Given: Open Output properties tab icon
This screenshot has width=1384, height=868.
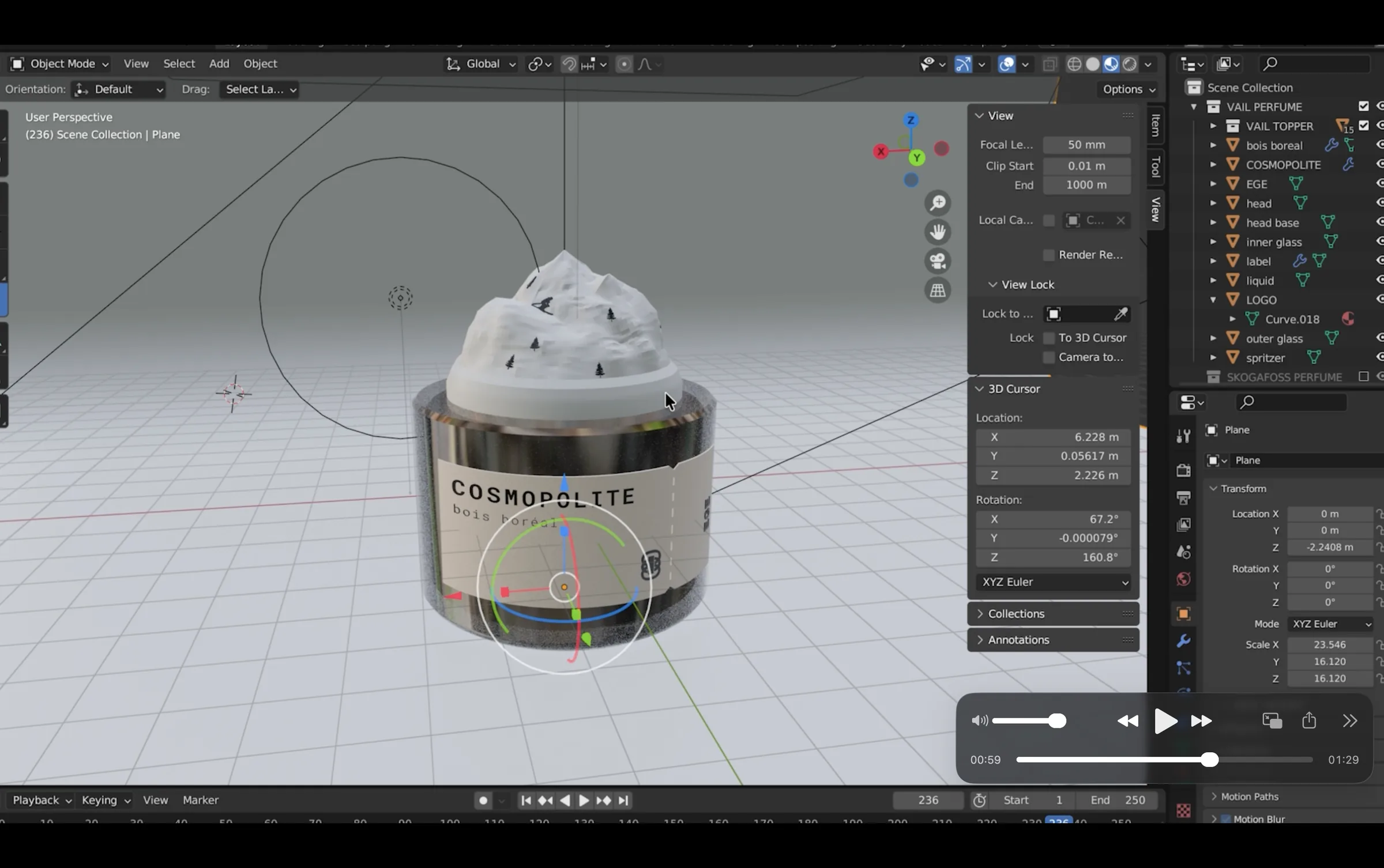Looking at the screenshot, I should click(x=1183, y=497).
